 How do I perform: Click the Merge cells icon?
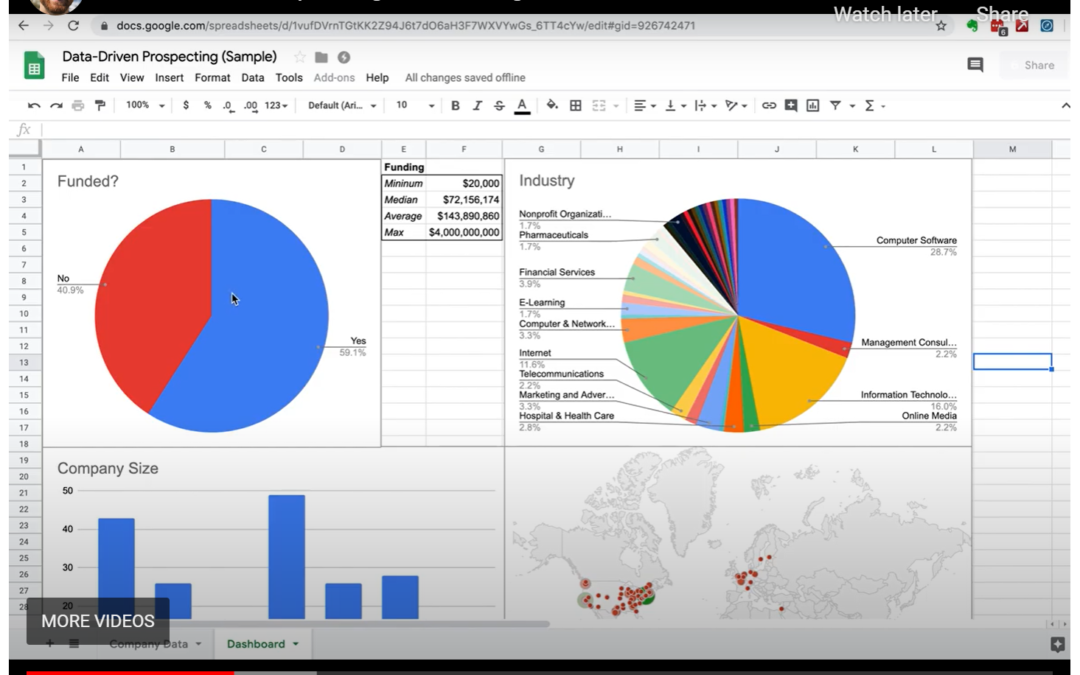tap(599, 105)
